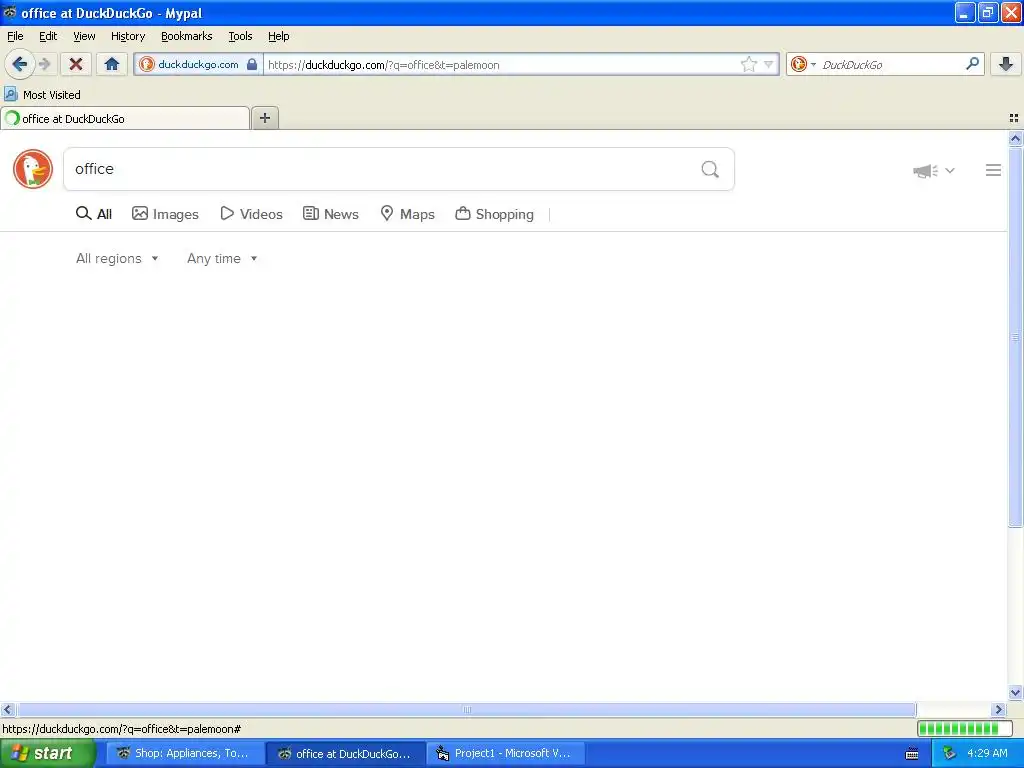This screenshot has width=1024, height=768.
Task: Open the Help menu
Action: click(x=279, y=37)
